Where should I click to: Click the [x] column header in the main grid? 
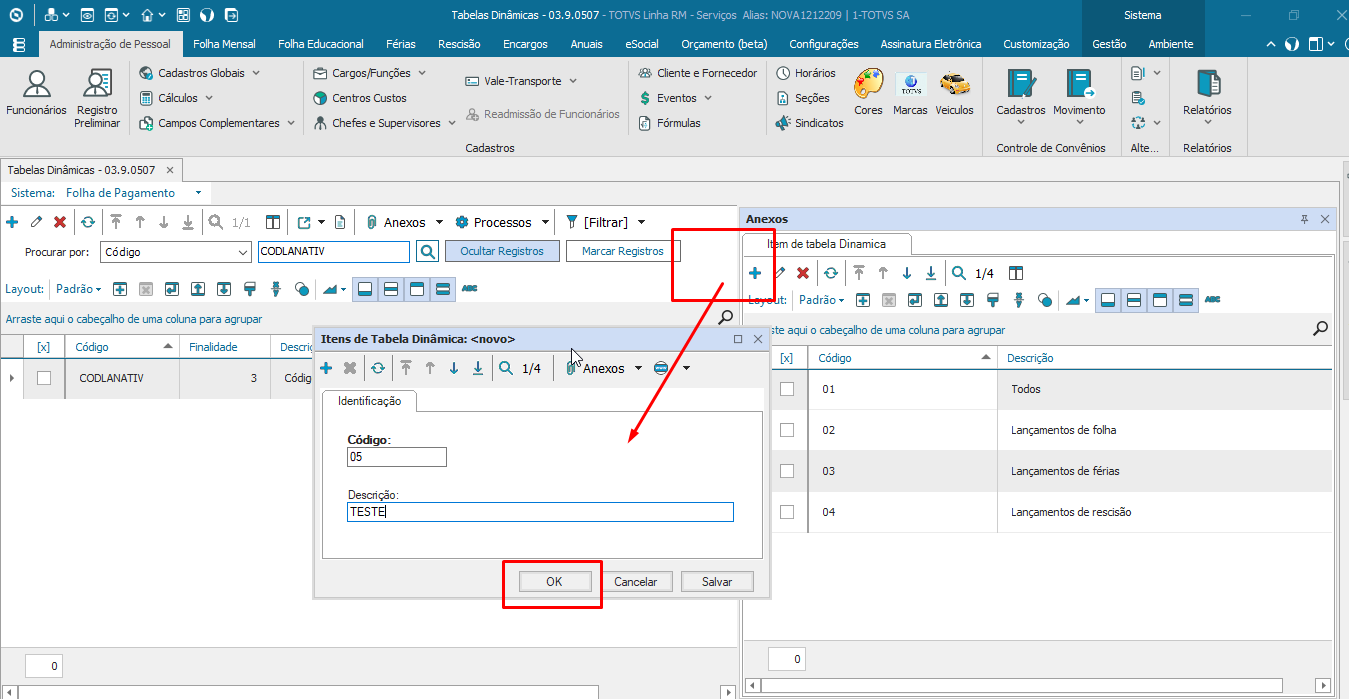point(44,347)
